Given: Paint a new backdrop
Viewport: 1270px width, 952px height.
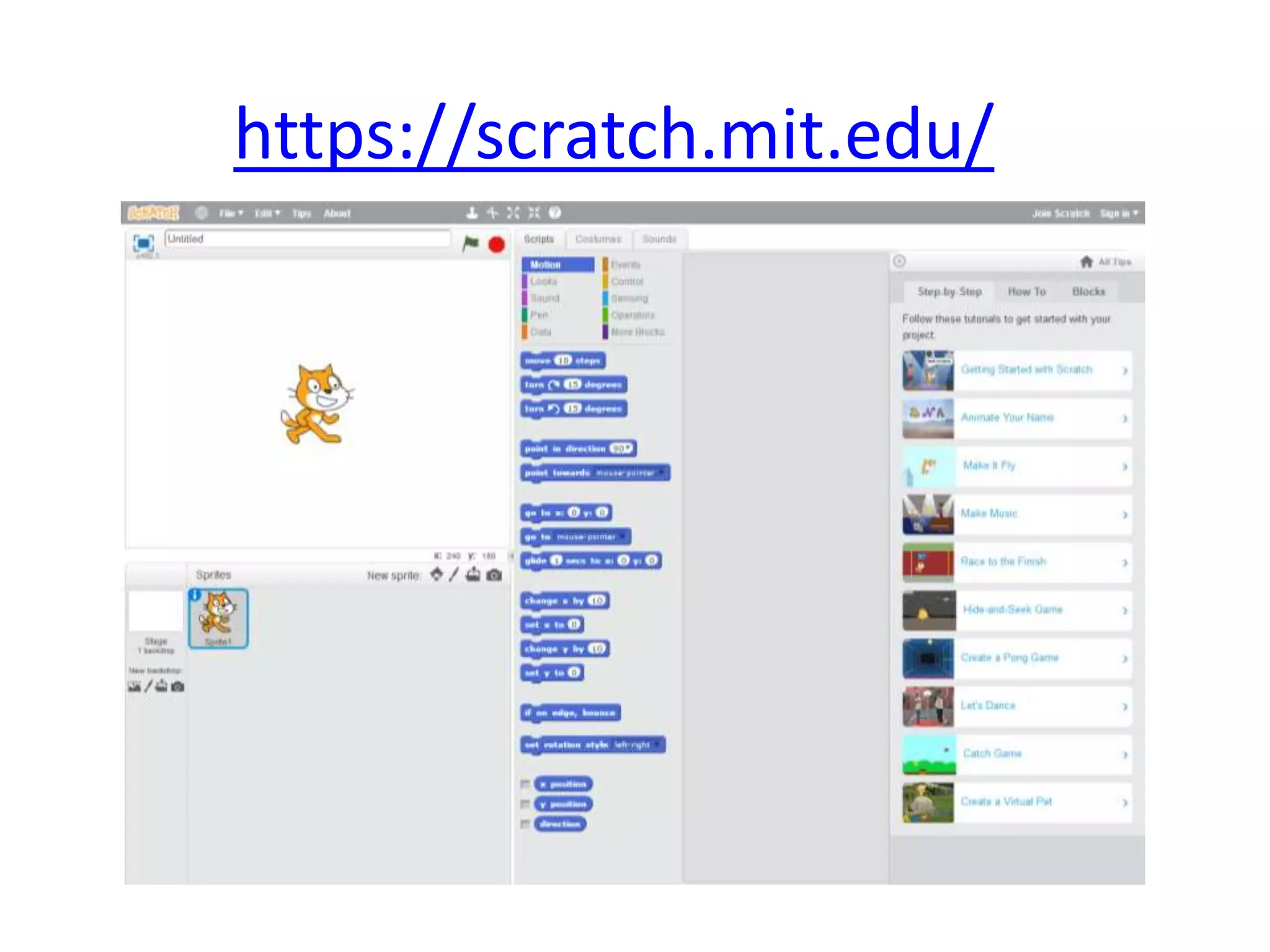Looking at the screenshot, I should point(148,686).
